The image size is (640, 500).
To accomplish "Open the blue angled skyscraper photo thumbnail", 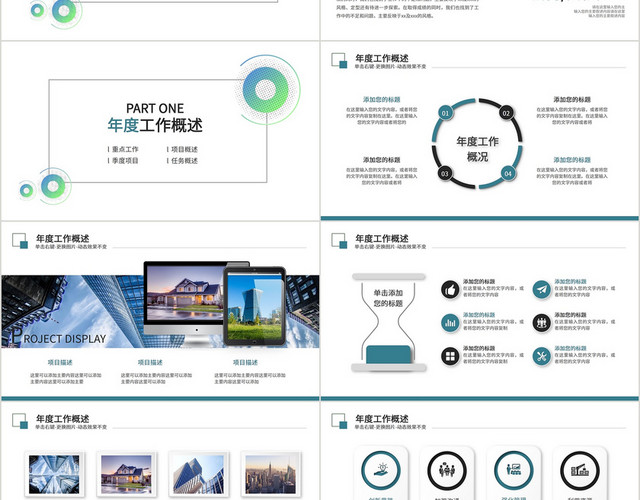I will (x=198, y=474).
